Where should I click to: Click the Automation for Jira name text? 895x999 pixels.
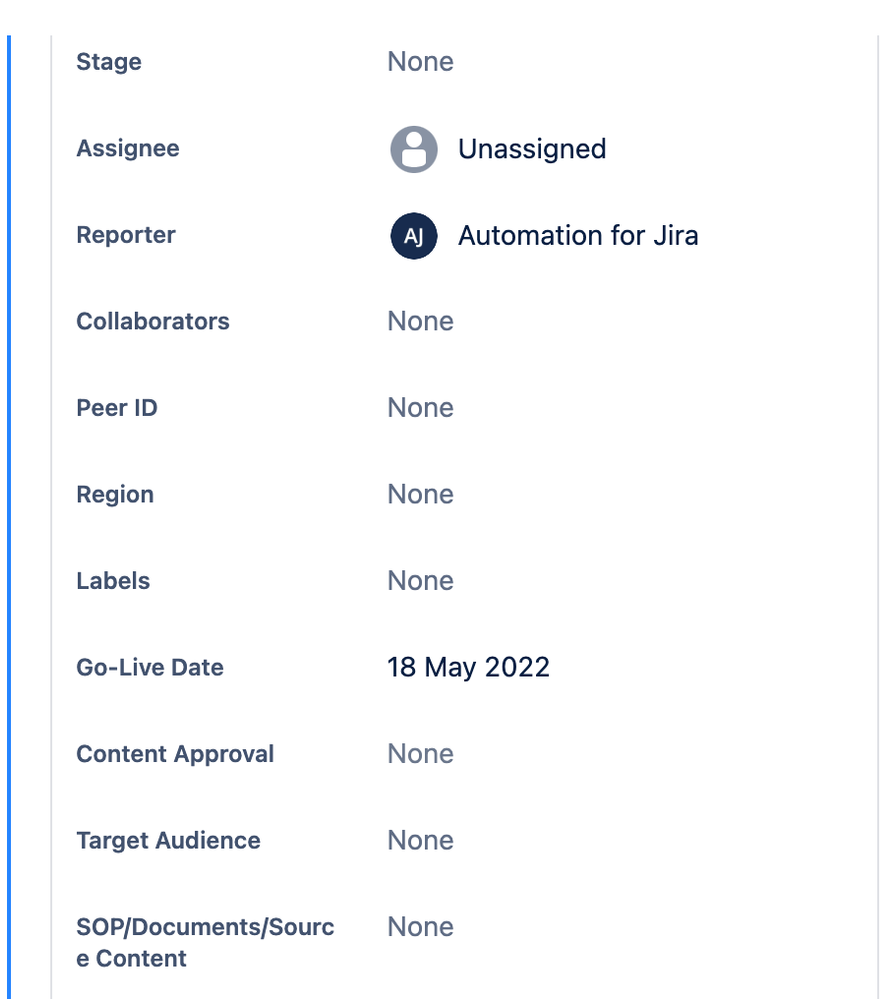coord(578,236)
